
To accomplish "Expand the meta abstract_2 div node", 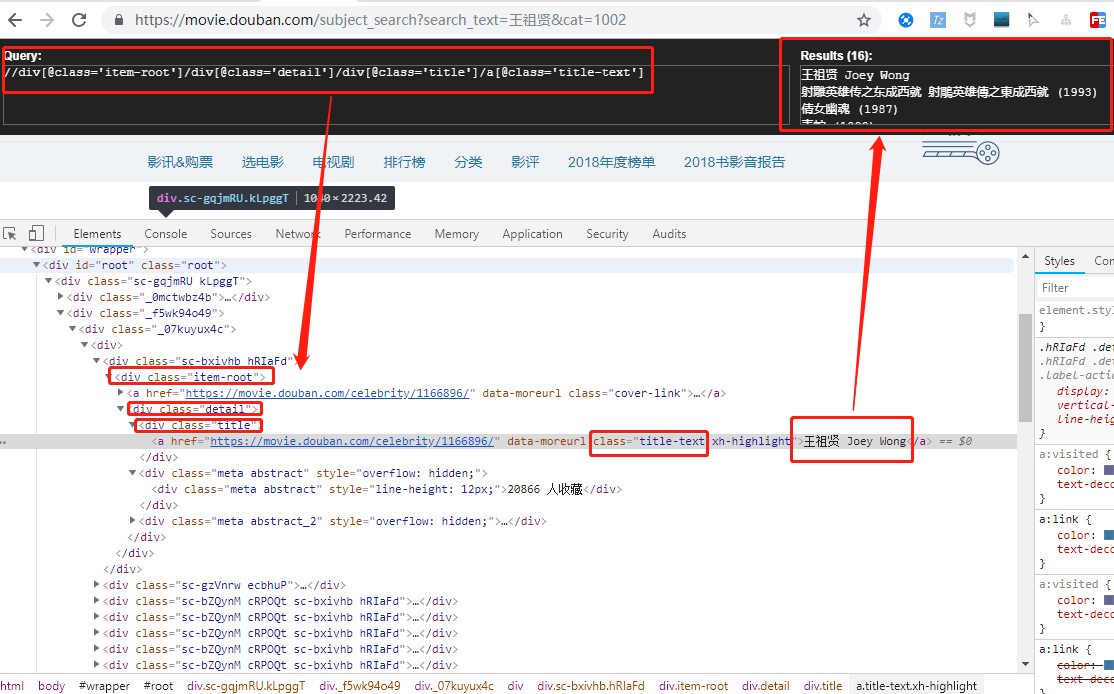I will (x=132, y=521).
